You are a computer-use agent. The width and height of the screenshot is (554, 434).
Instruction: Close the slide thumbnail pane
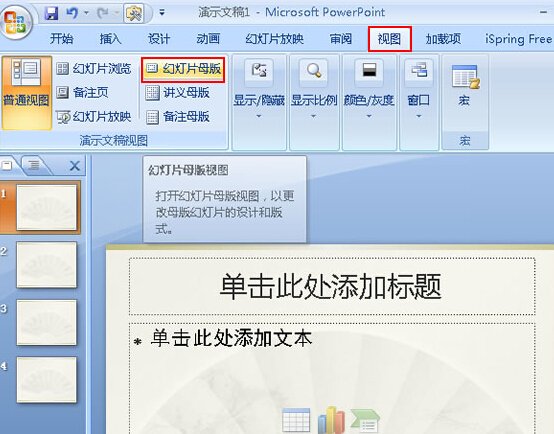point(75,165)
